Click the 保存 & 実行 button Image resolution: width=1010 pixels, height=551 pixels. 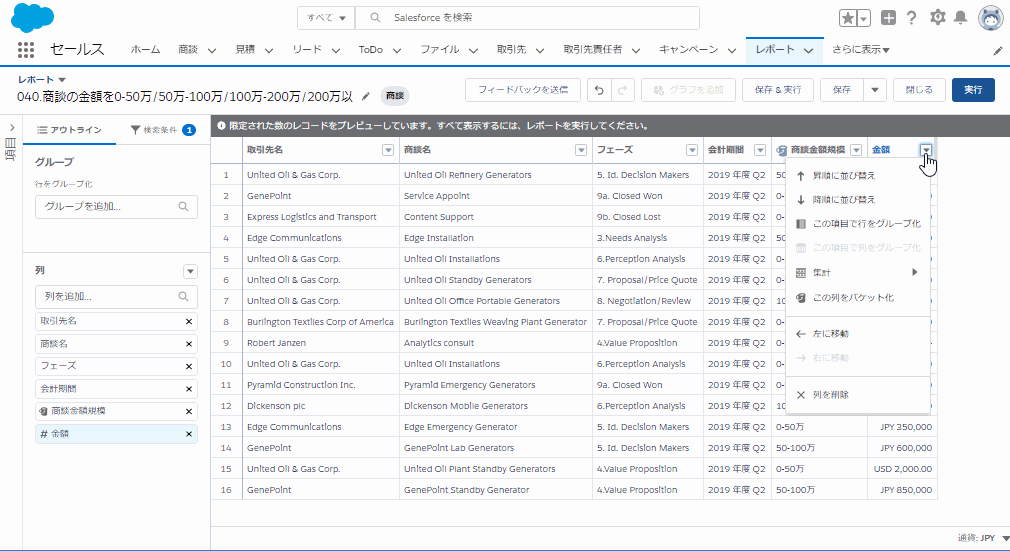click(778, 90)
